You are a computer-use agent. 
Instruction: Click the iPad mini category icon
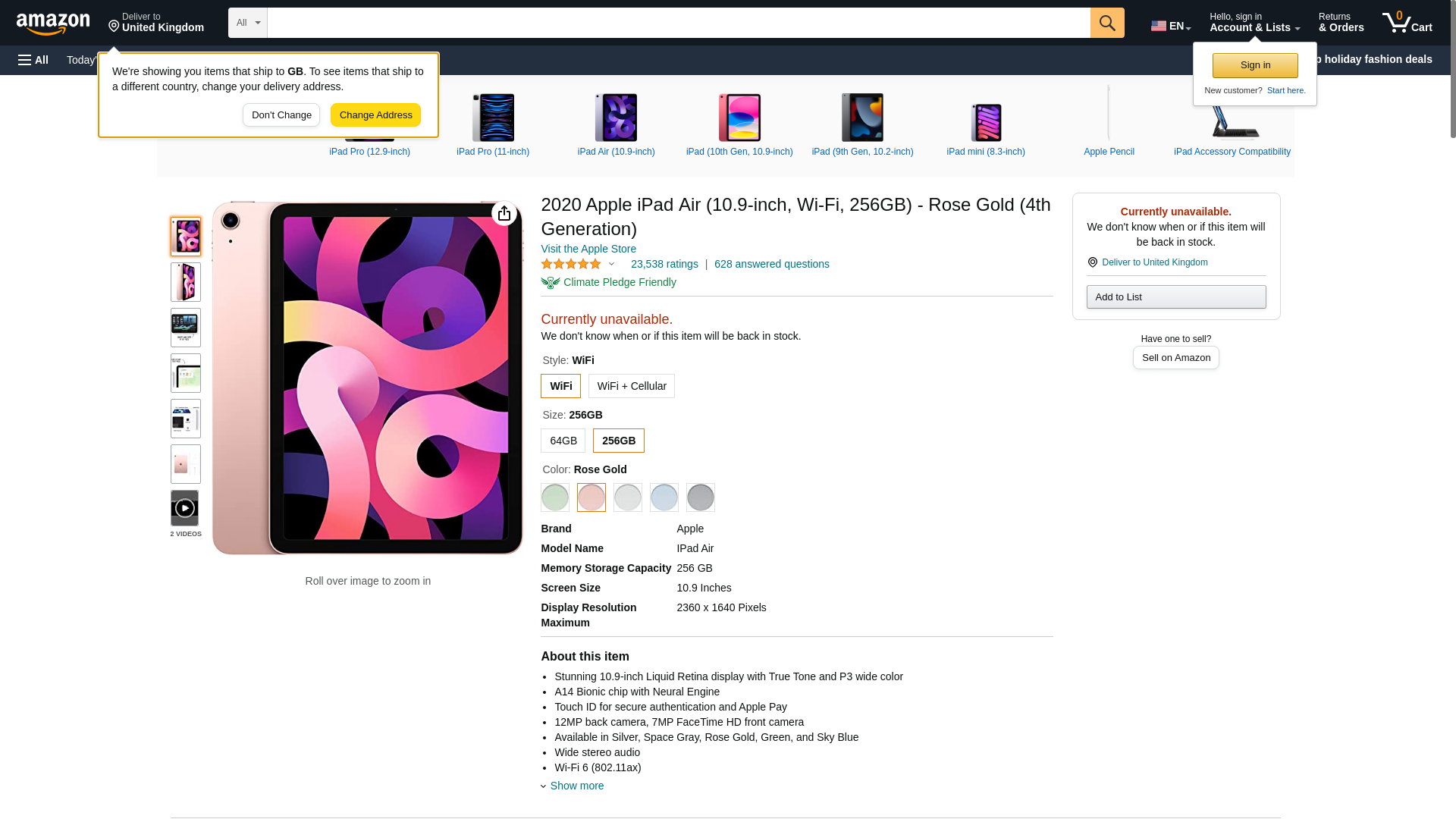[x=986, y=121]
